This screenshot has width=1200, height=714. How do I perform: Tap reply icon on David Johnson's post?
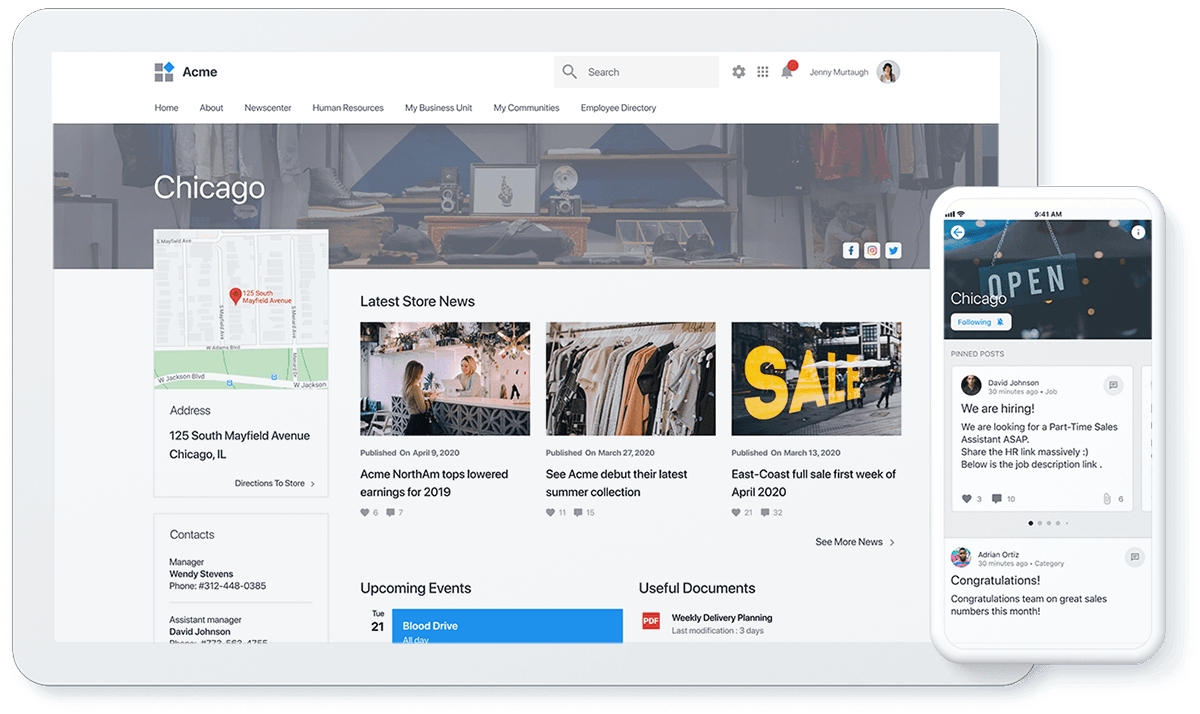pos(1112,385)
